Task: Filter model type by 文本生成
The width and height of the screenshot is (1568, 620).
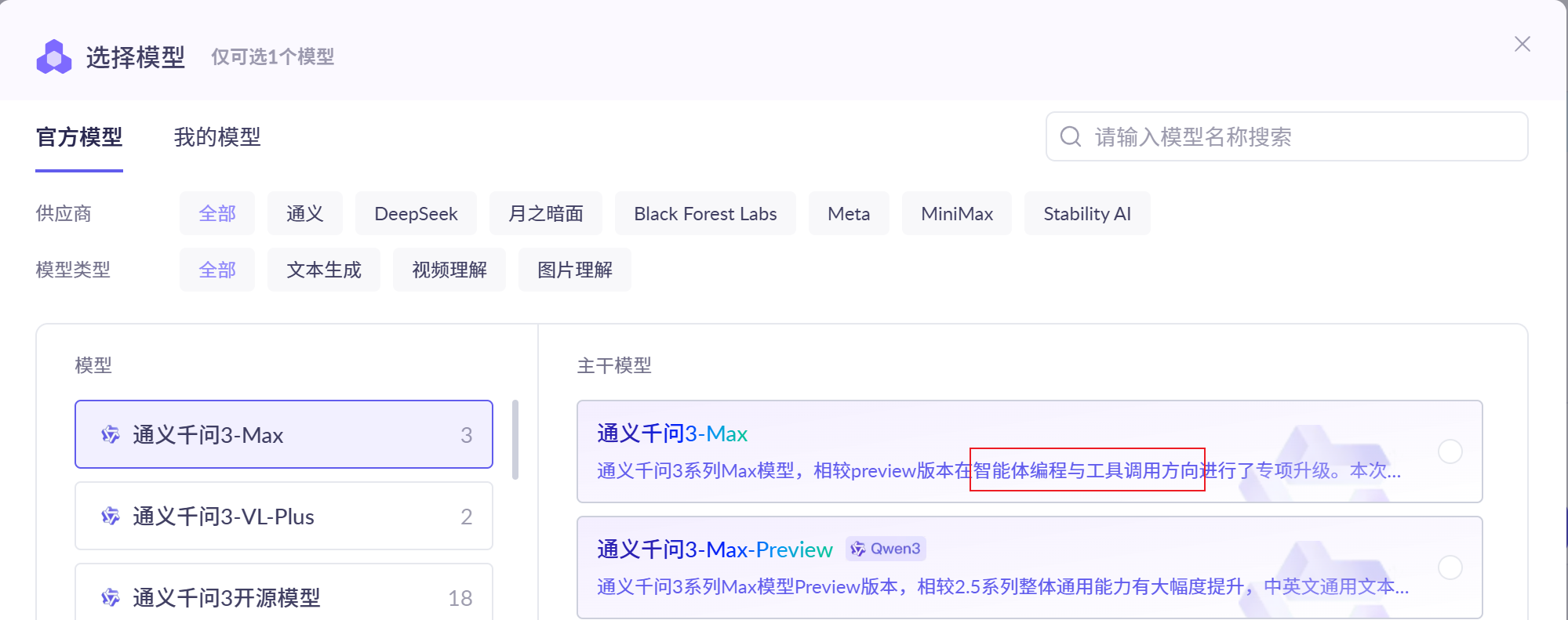Action: pyautogui.click(x=324, y=270)
